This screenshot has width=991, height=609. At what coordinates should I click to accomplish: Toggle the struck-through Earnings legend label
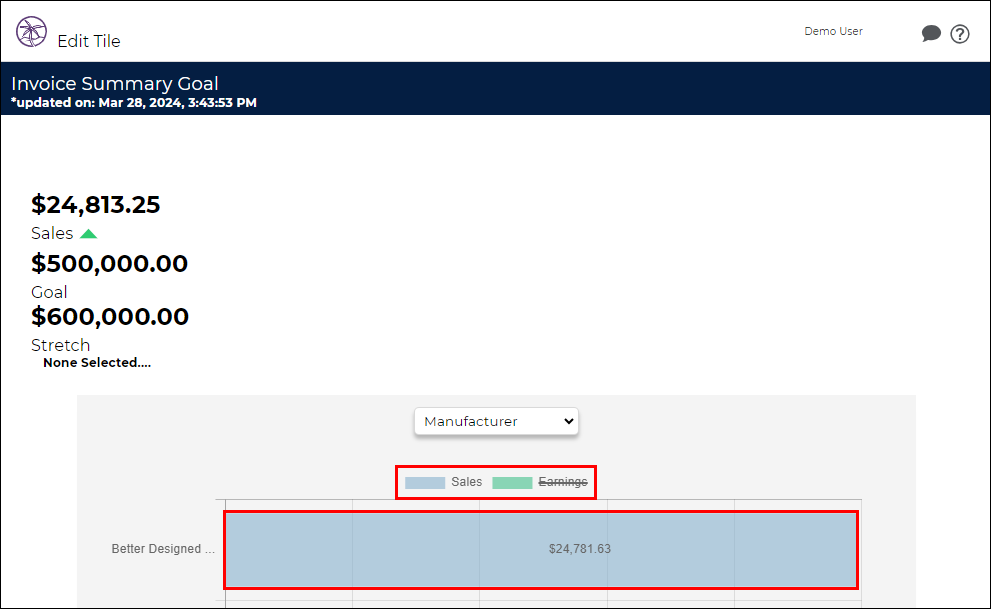562,482
